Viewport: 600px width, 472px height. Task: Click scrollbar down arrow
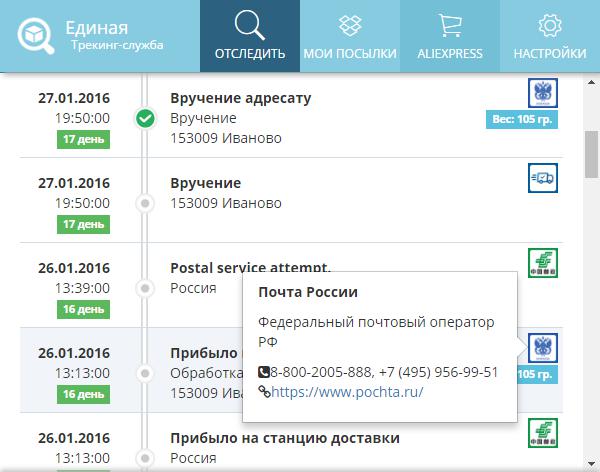click(x=591, y=464)
